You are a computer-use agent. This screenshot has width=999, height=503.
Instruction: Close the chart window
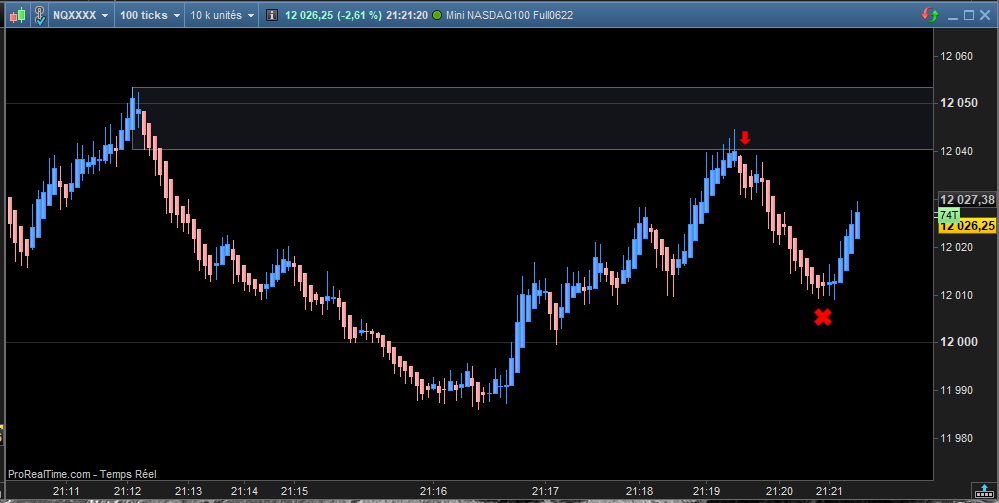pyautogui.click(x=984, y=15)
